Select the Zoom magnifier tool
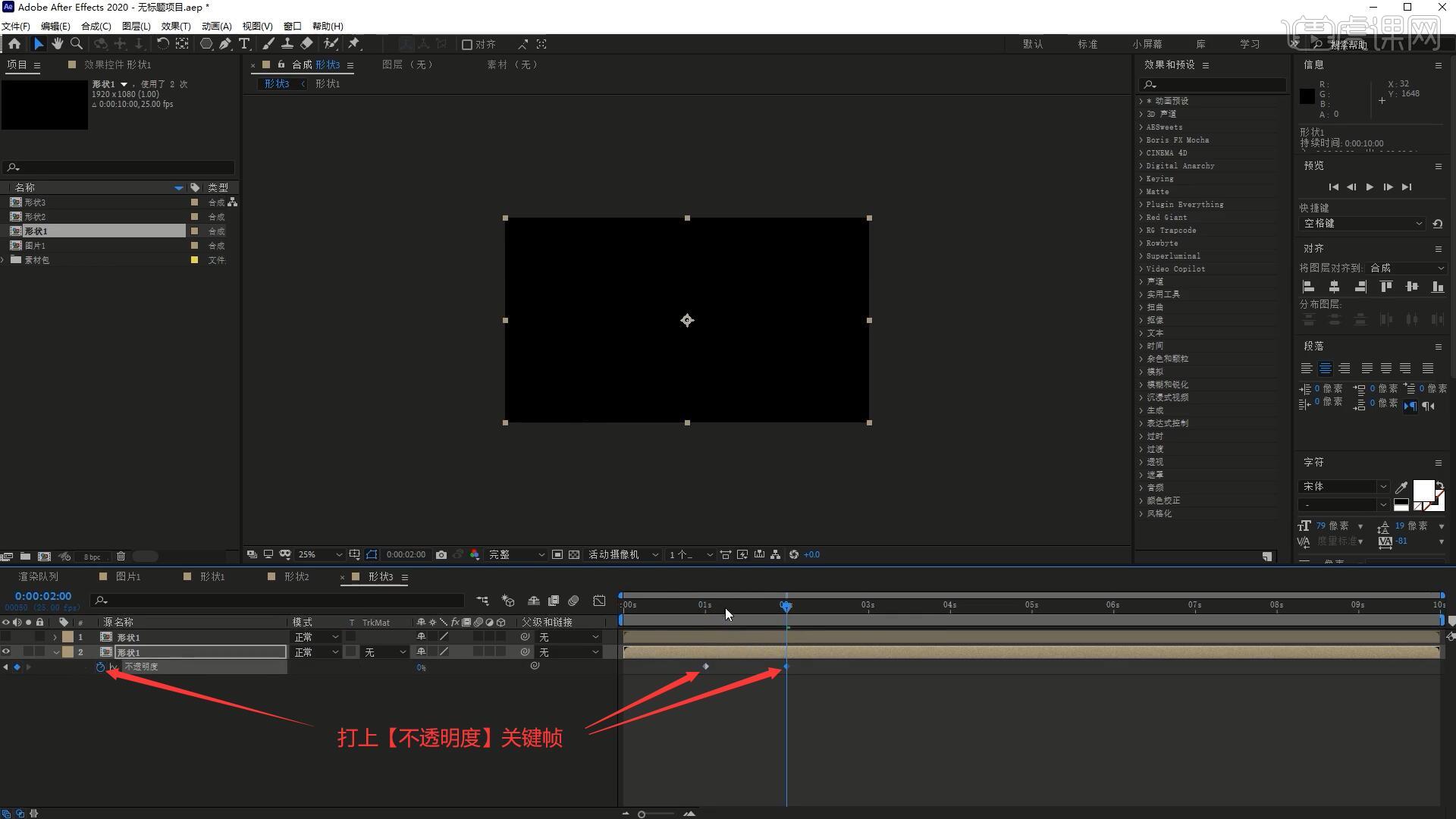This screenshot has height=819, width=1456. [77, 44]
